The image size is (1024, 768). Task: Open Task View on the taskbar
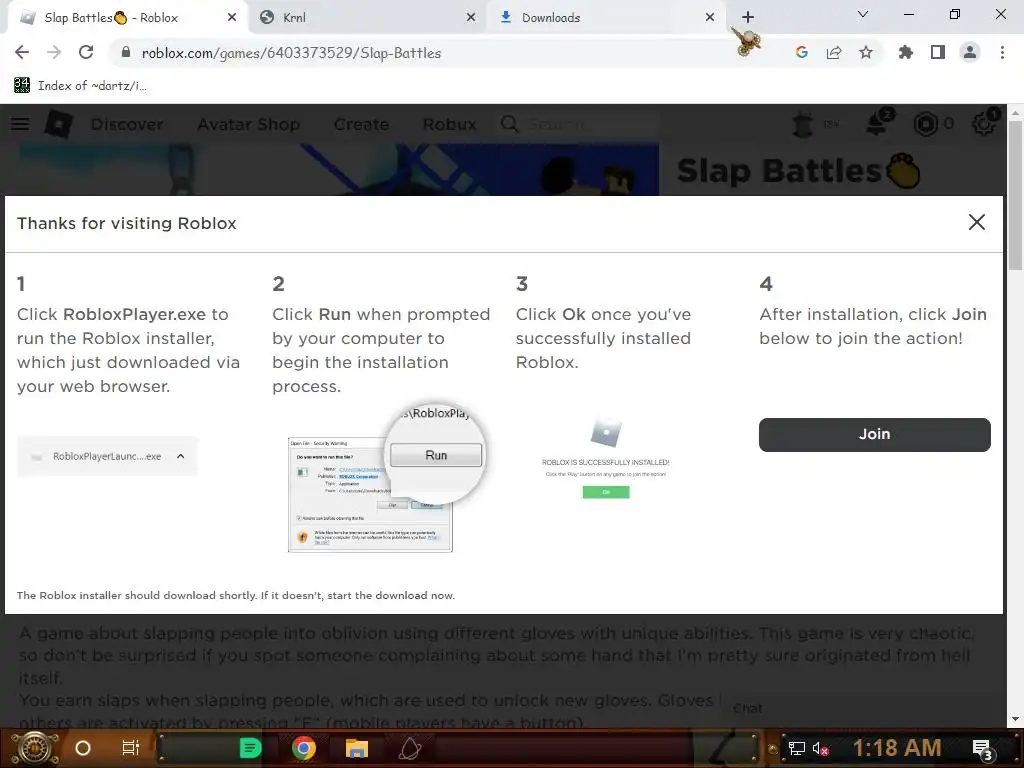click(131, 748)
